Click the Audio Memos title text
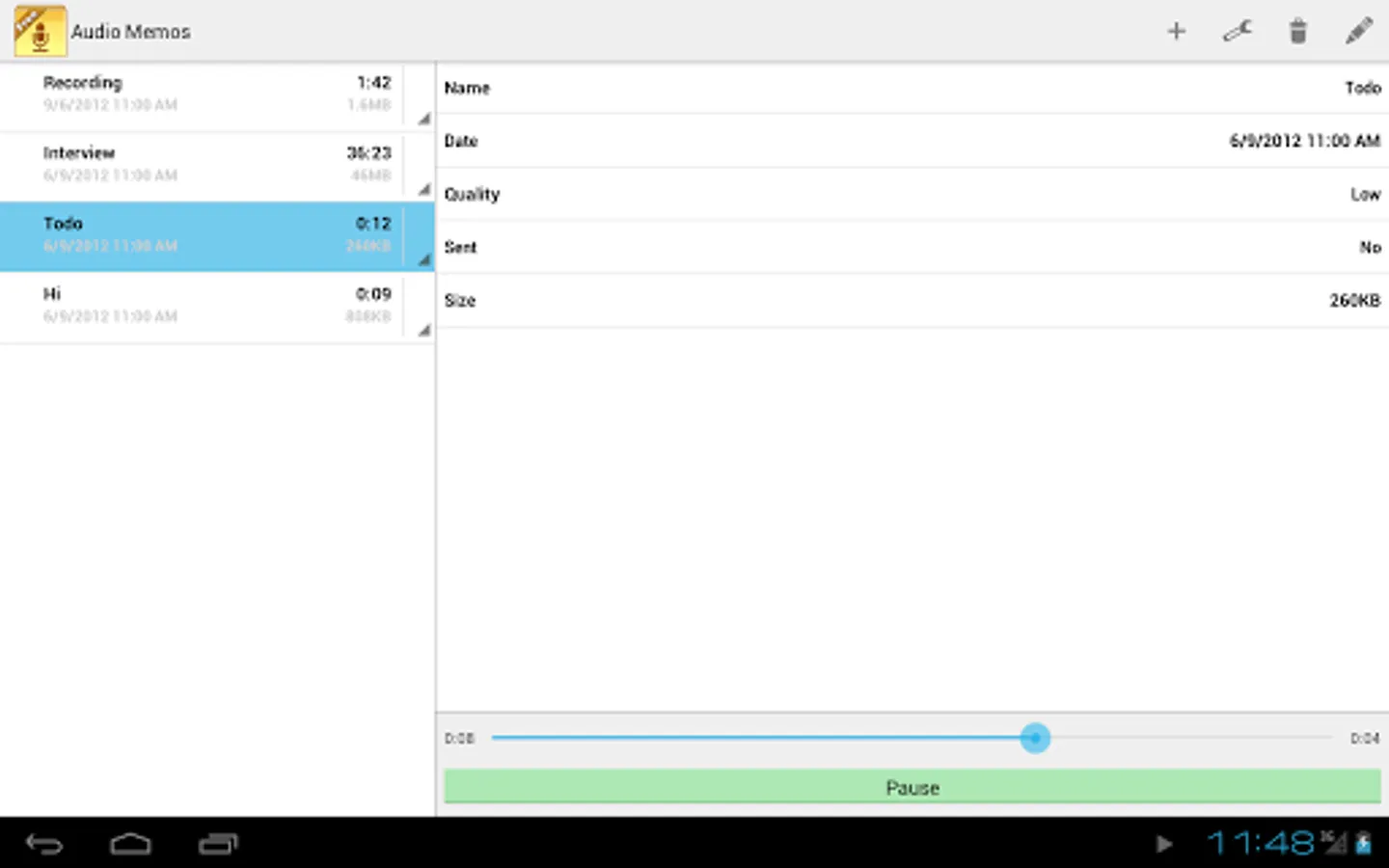The height and width of the screenshot is (868, 1389). click(130, 32)
